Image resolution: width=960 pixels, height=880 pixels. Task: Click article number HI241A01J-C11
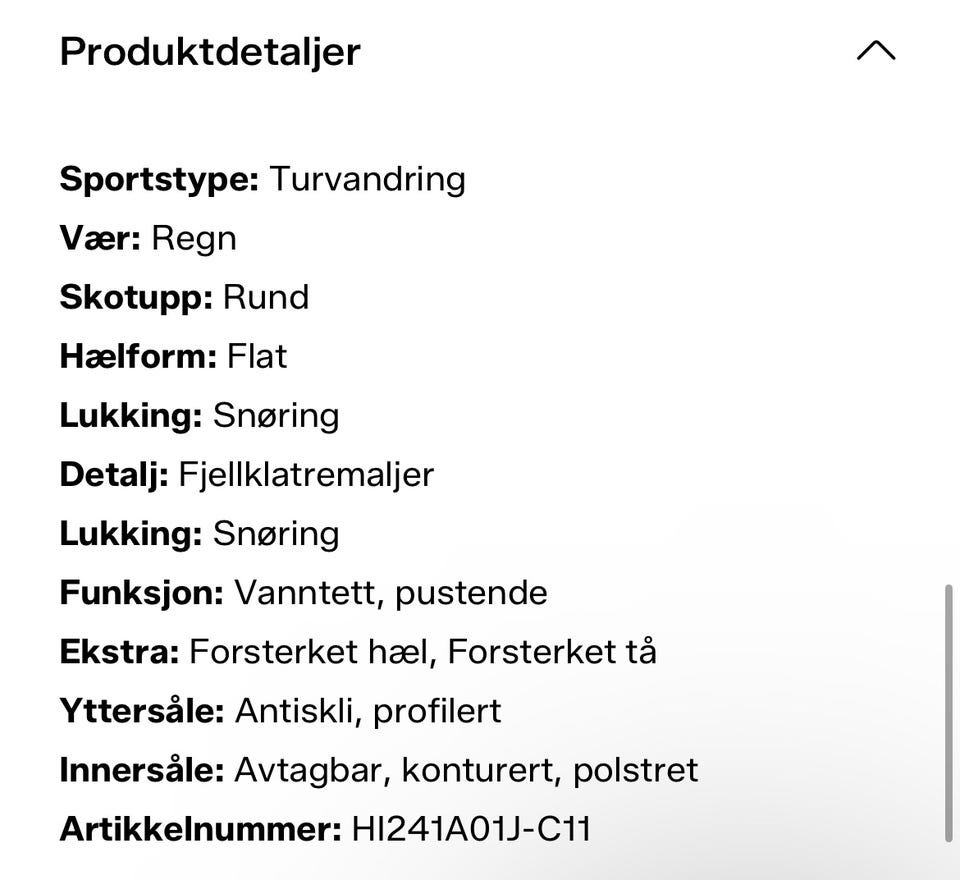pos(471,829)
